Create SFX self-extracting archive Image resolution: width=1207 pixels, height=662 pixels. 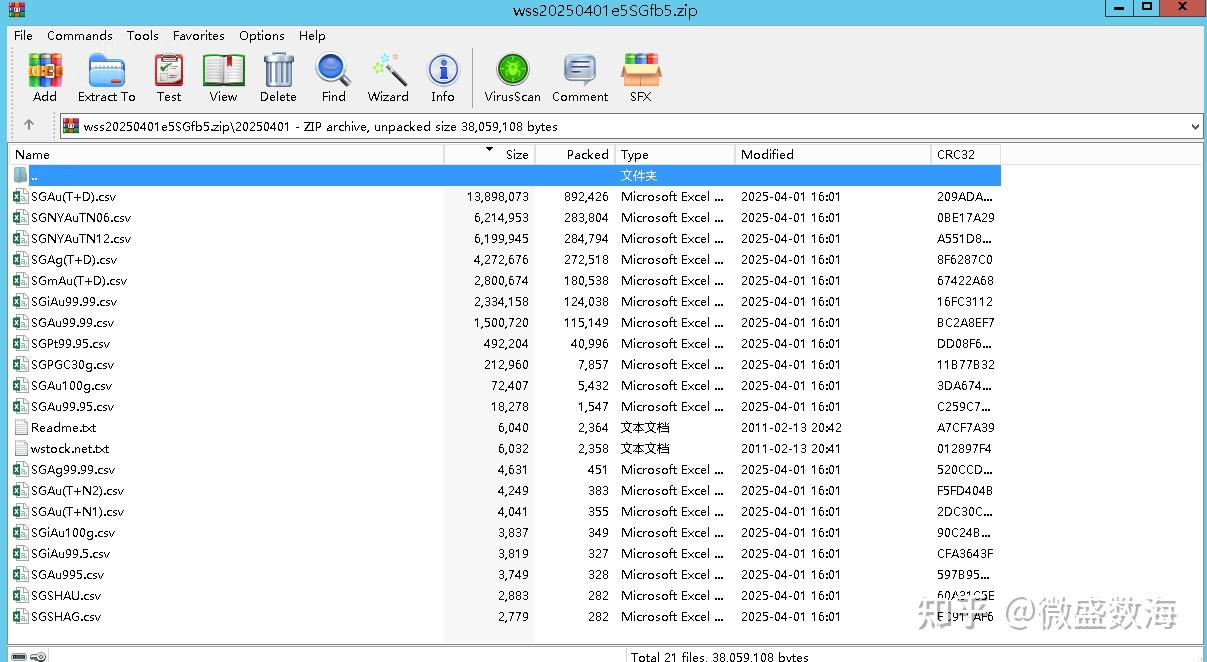pyautogui.click(x=640, y=77)
